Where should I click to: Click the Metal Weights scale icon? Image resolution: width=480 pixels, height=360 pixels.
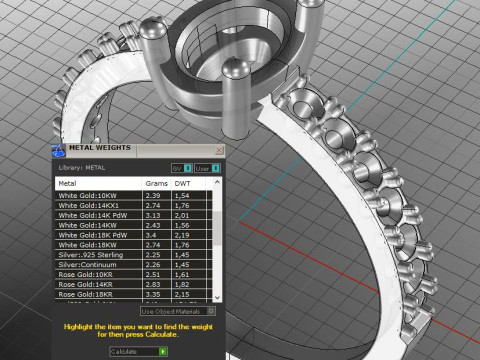[58, 150]
